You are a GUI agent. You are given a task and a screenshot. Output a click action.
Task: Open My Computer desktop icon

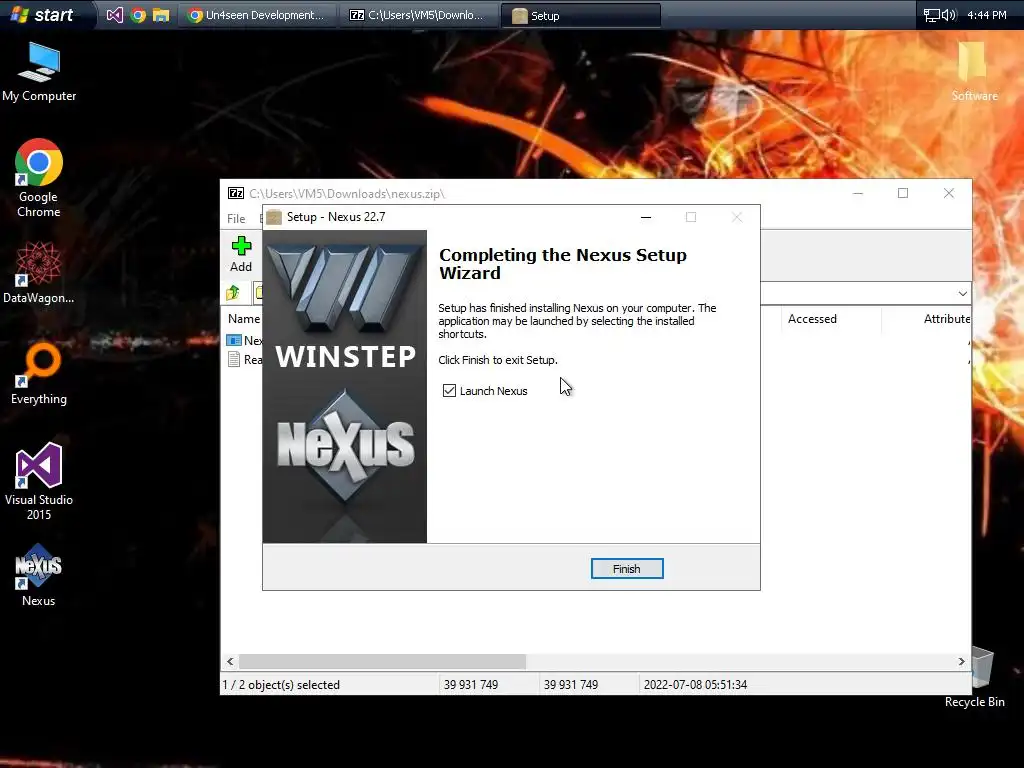point(39,72)
